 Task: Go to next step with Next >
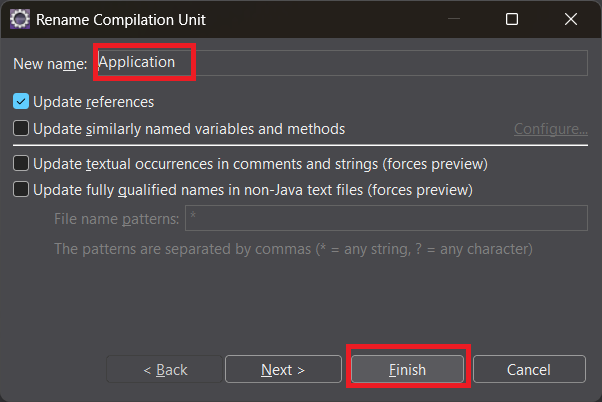(x=283, y=370)
